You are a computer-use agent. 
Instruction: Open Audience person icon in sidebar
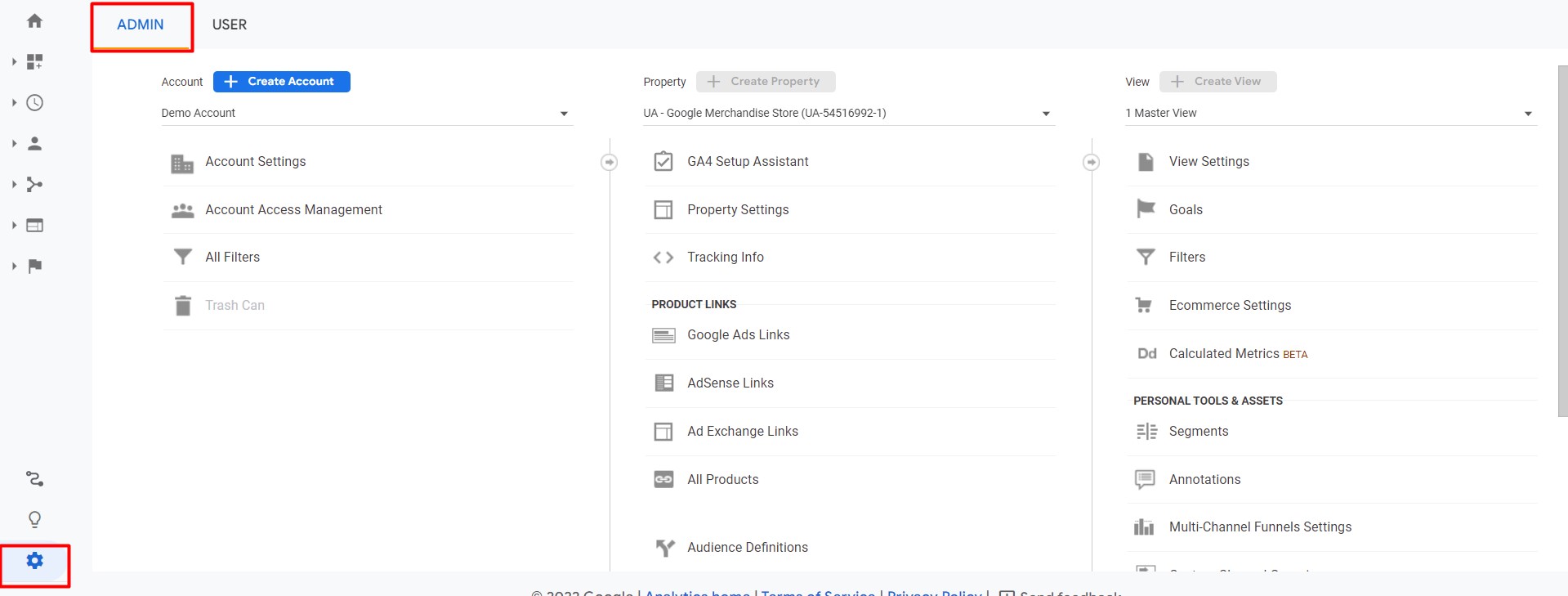[34, 144]
